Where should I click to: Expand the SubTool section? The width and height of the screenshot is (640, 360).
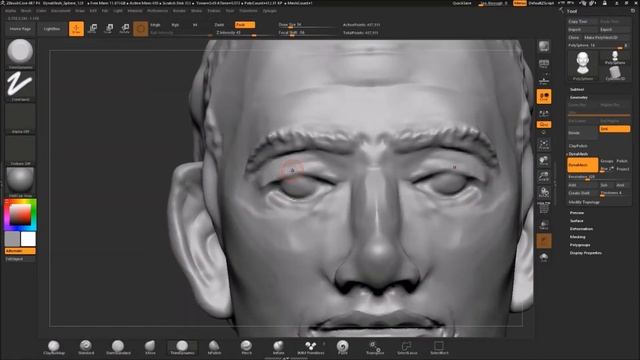click(x=577, y=89)
